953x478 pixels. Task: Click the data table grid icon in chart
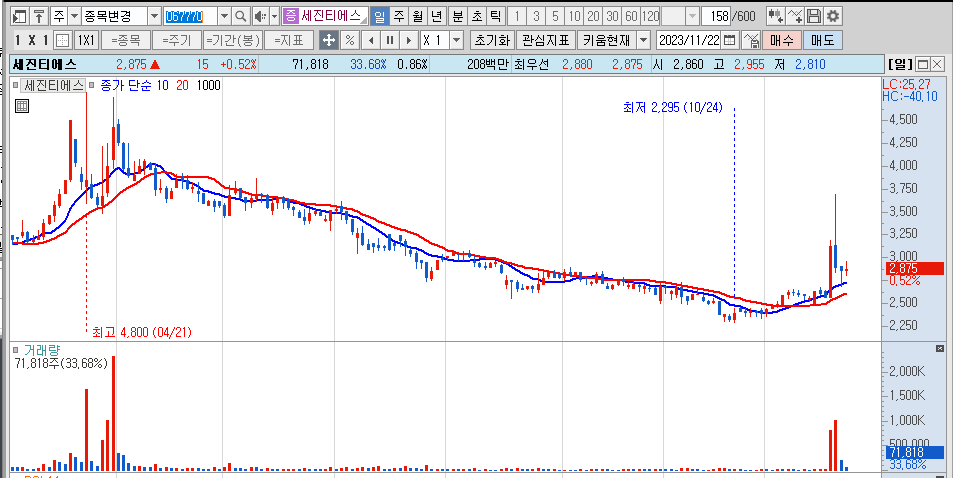point(21,106)
